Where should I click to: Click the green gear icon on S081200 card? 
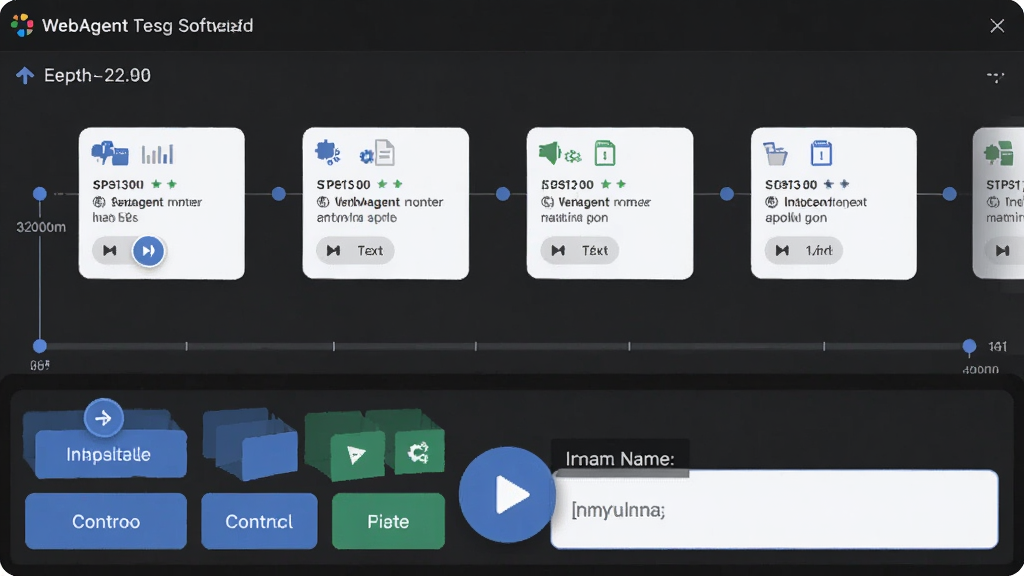coord(573,156)
